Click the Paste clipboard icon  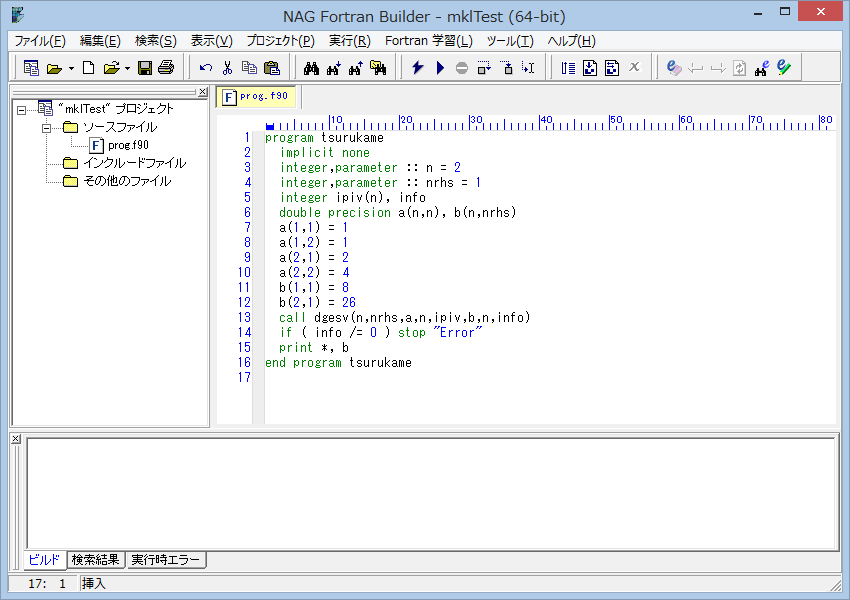(x=271, y=68)
